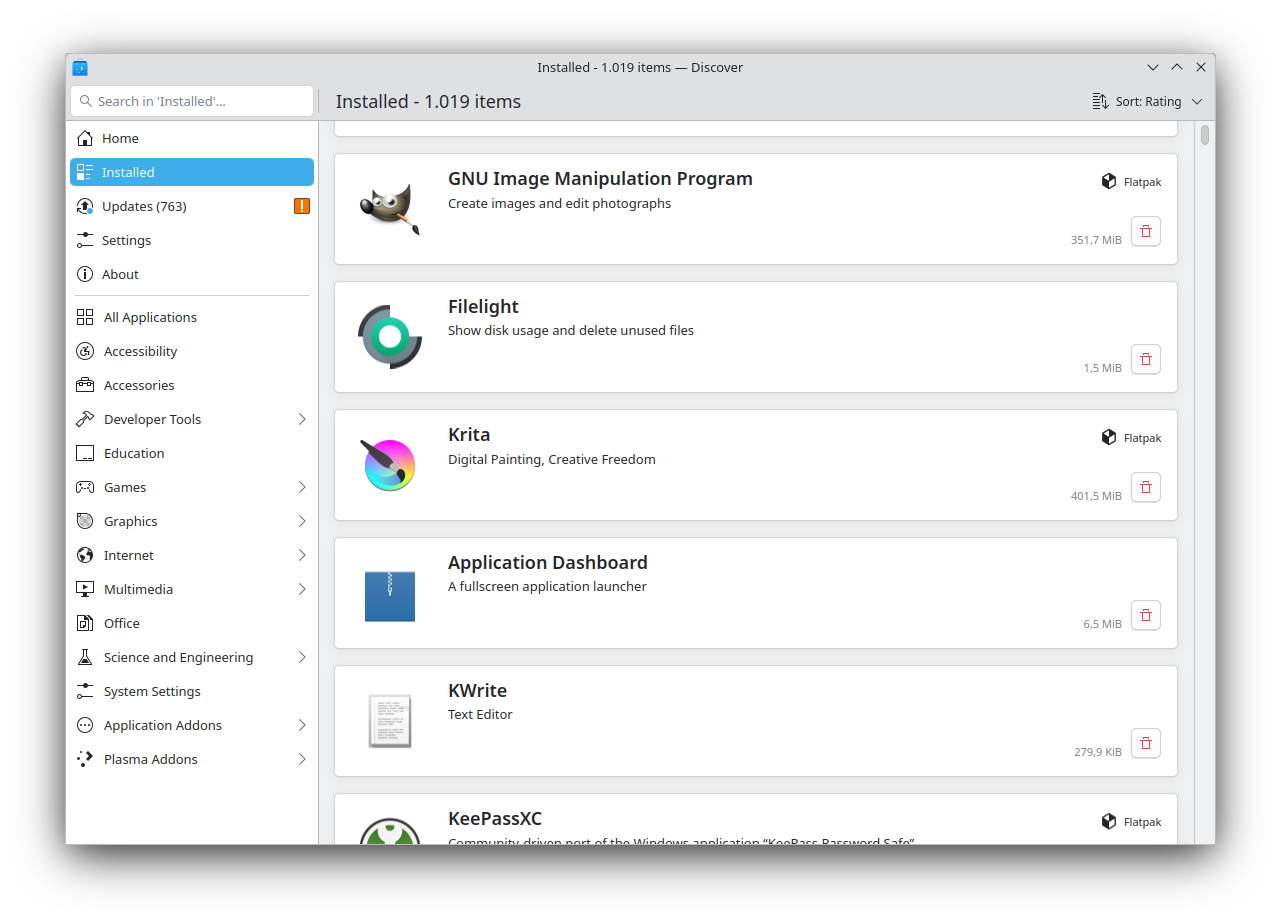
Task: Go to the Home page
Action: click(x=192, y=138)
